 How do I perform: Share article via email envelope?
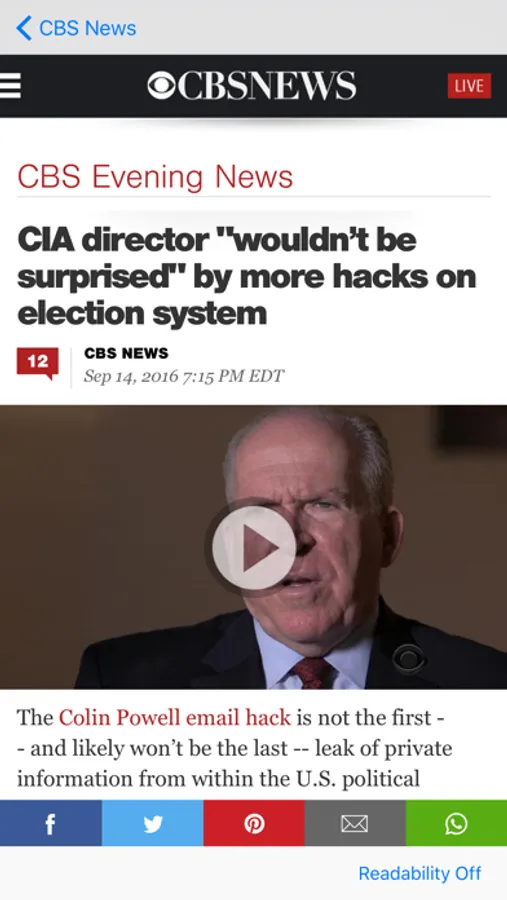pyautogui.click(x=355, y=823)
